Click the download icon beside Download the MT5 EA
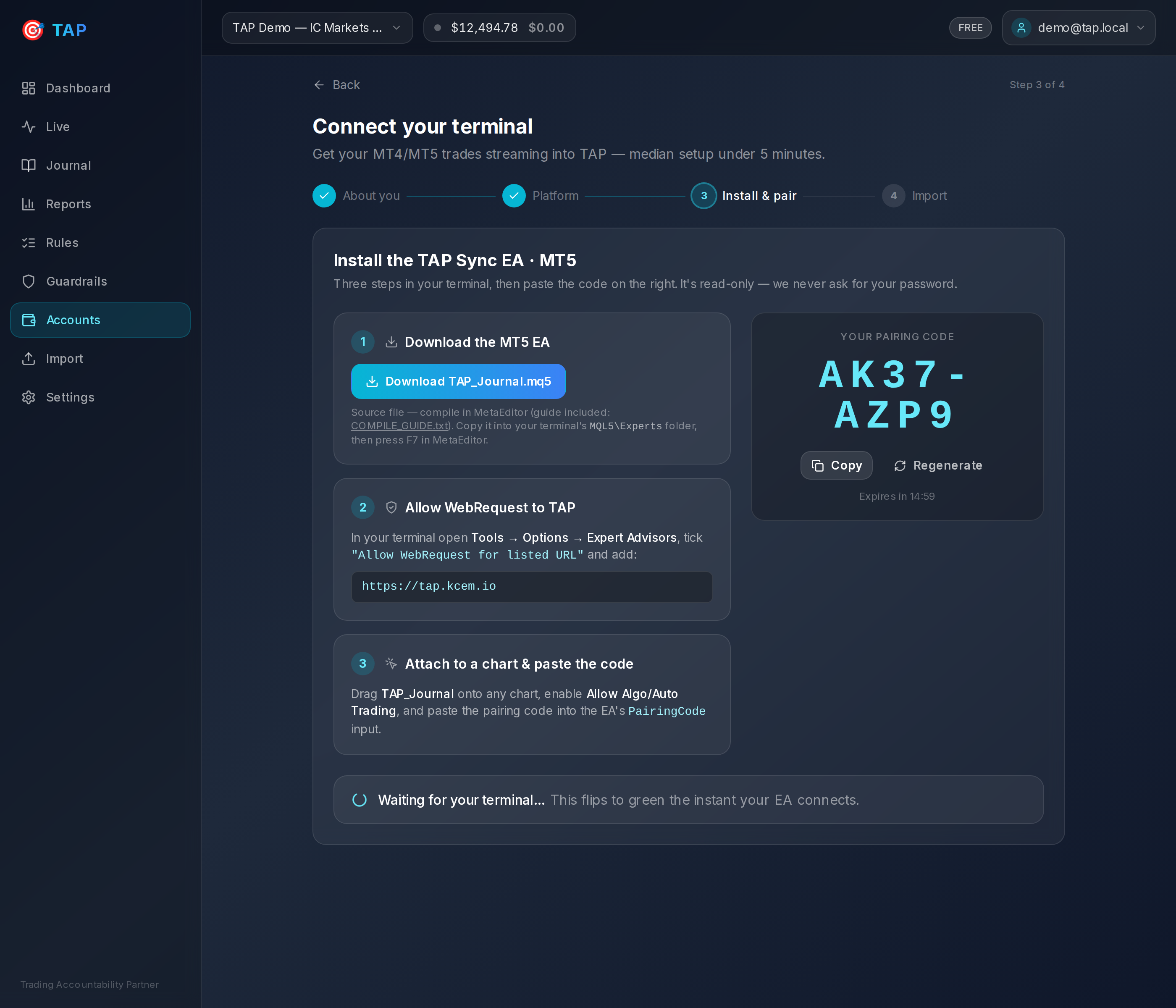This screenshot has height=1008, width=1176. (x=391, y=342)
